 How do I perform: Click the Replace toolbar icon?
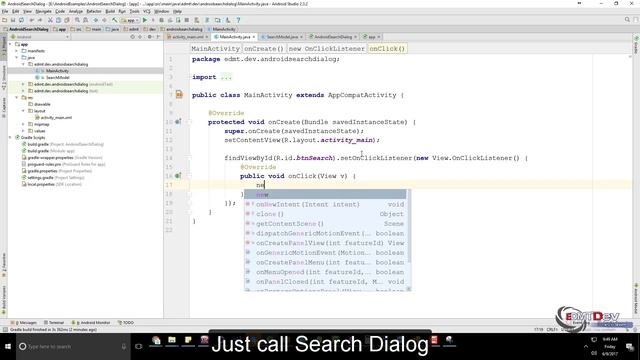coord(85,20)
